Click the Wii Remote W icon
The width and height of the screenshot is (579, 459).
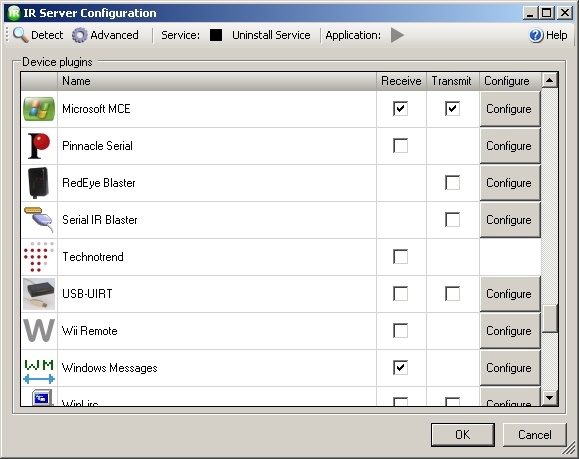click(39, 330)
